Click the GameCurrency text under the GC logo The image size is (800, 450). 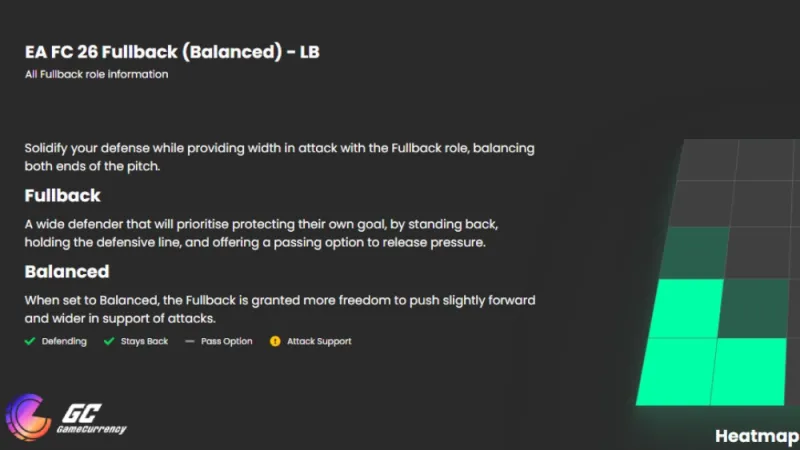tap(93, 431)
